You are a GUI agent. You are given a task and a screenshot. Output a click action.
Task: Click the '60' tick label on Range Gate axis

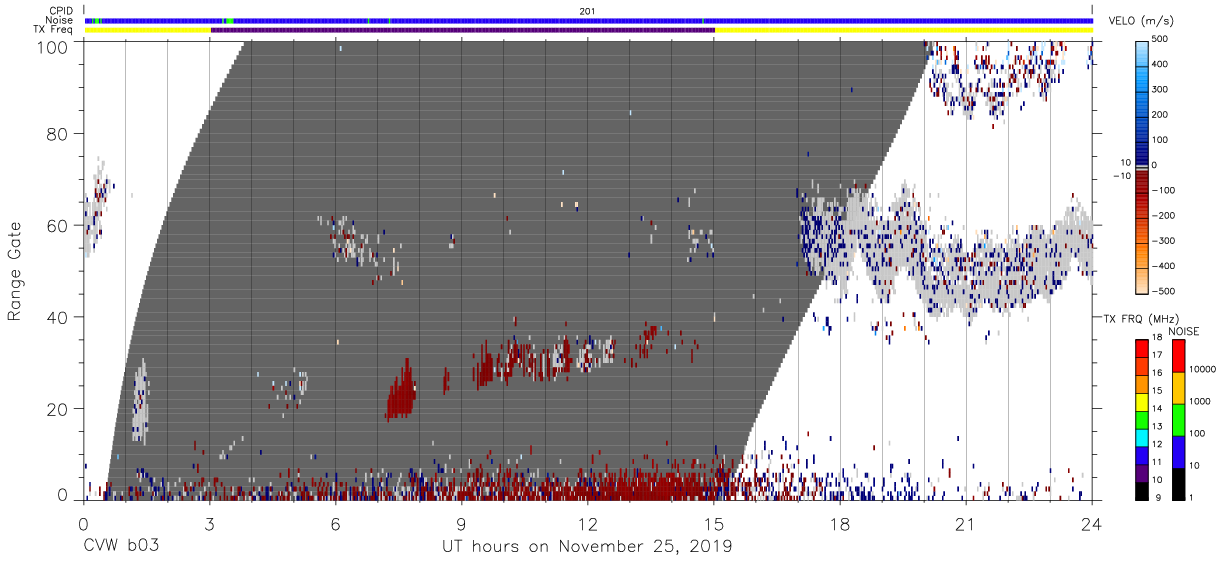pyautogui.click(x=56, y=225)
